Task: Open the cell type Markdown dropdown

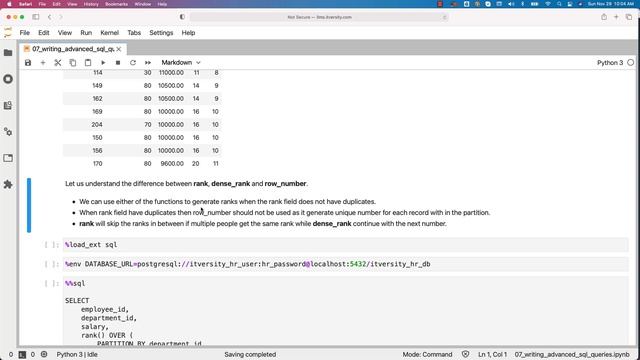Action: click(x=181, y=62)
